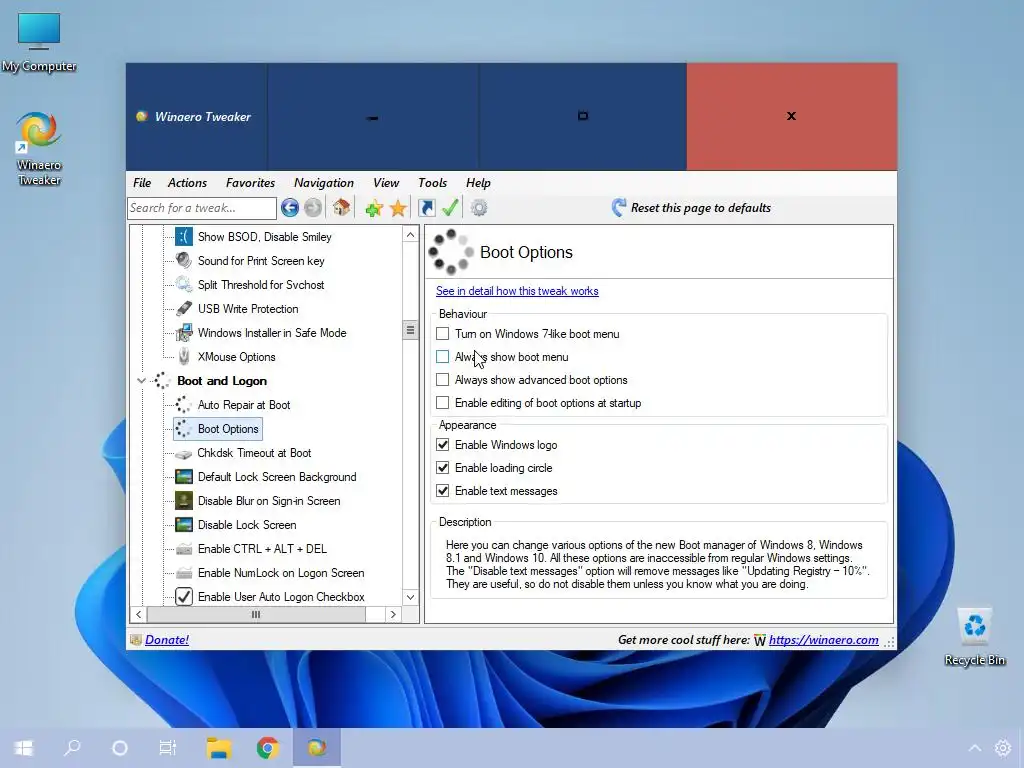Open the Tools menu

(x=432, y=183)
